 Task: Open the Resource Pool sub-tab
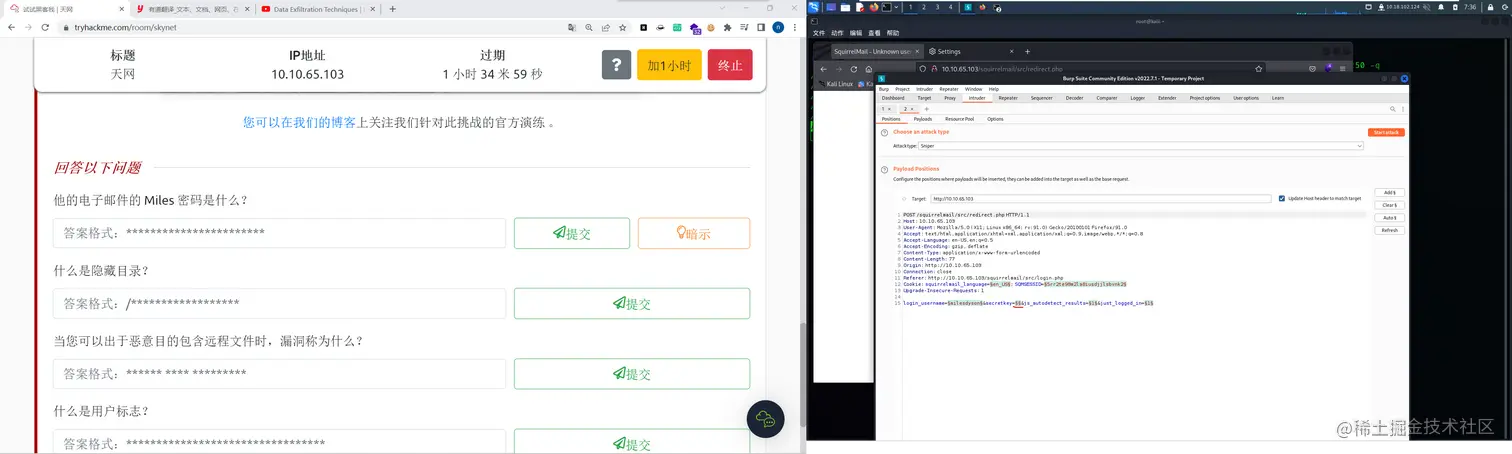tap(960, 119)
